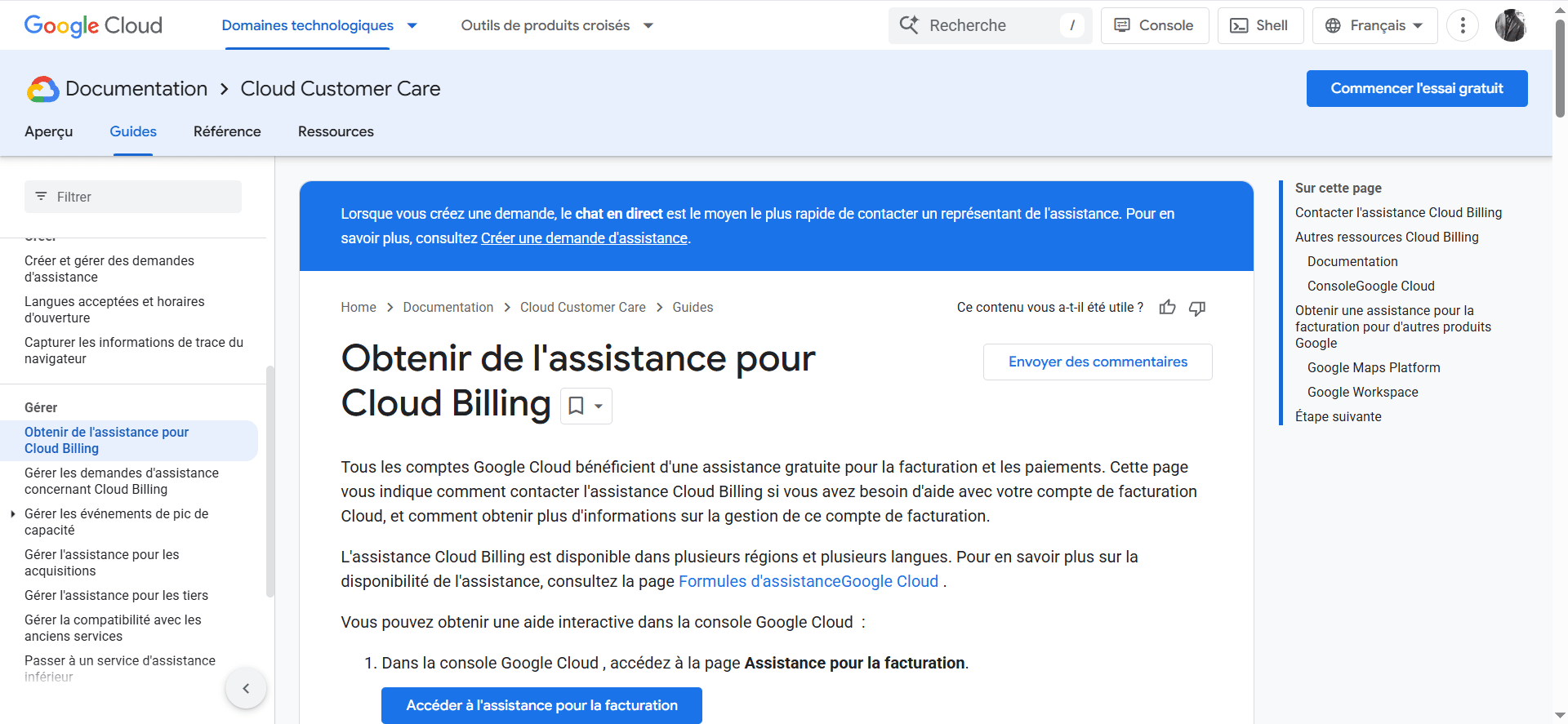
Task: Open Cloud Shell
Action: pos(1260,25)
